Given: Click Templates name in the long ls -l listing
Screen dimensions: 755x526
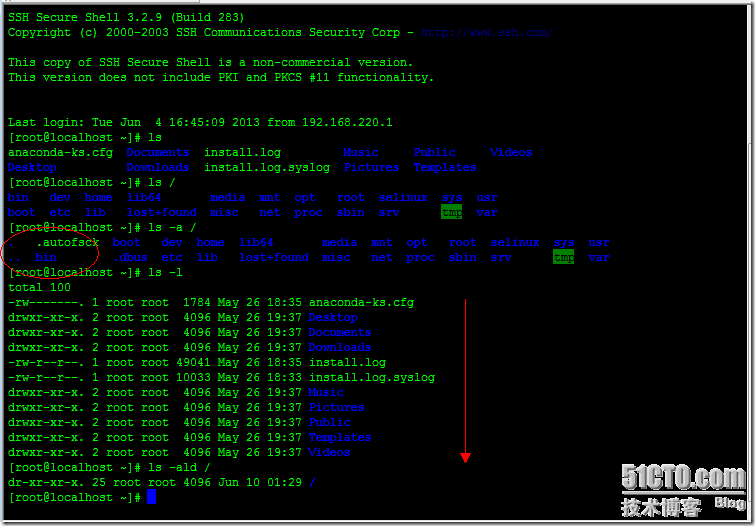Looking at the screenshot, I should point(340,437).
